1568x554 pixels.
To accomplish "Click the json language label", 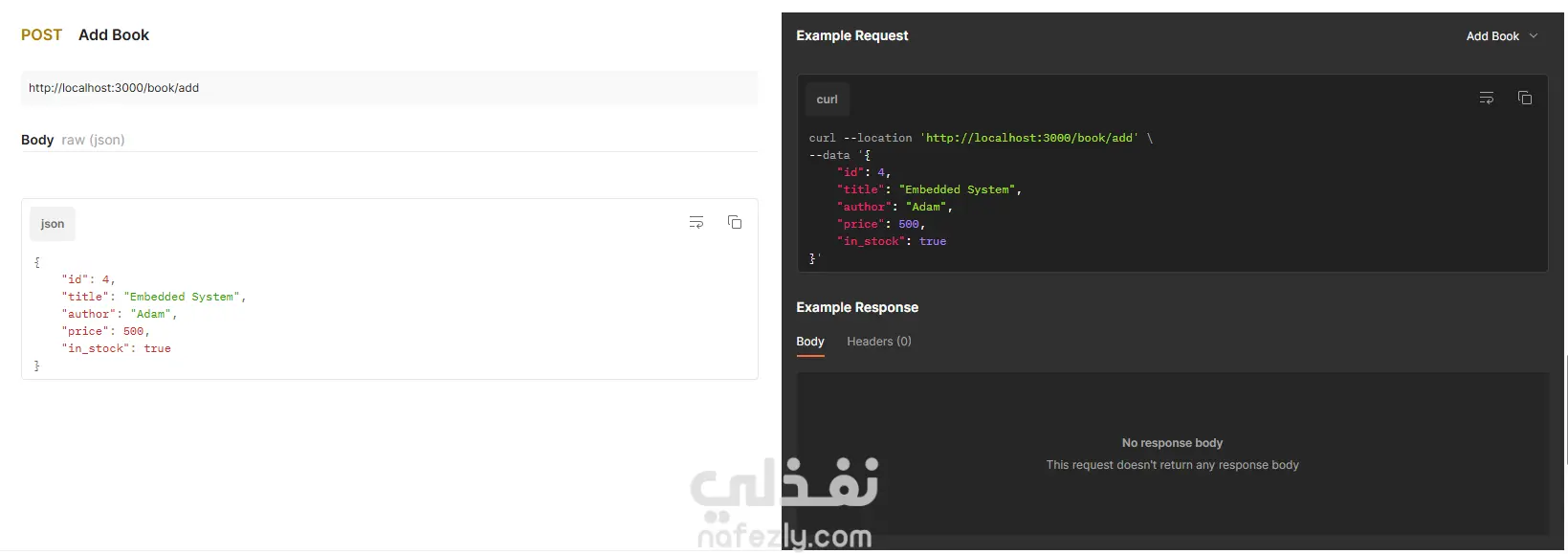I will (53, 224).
